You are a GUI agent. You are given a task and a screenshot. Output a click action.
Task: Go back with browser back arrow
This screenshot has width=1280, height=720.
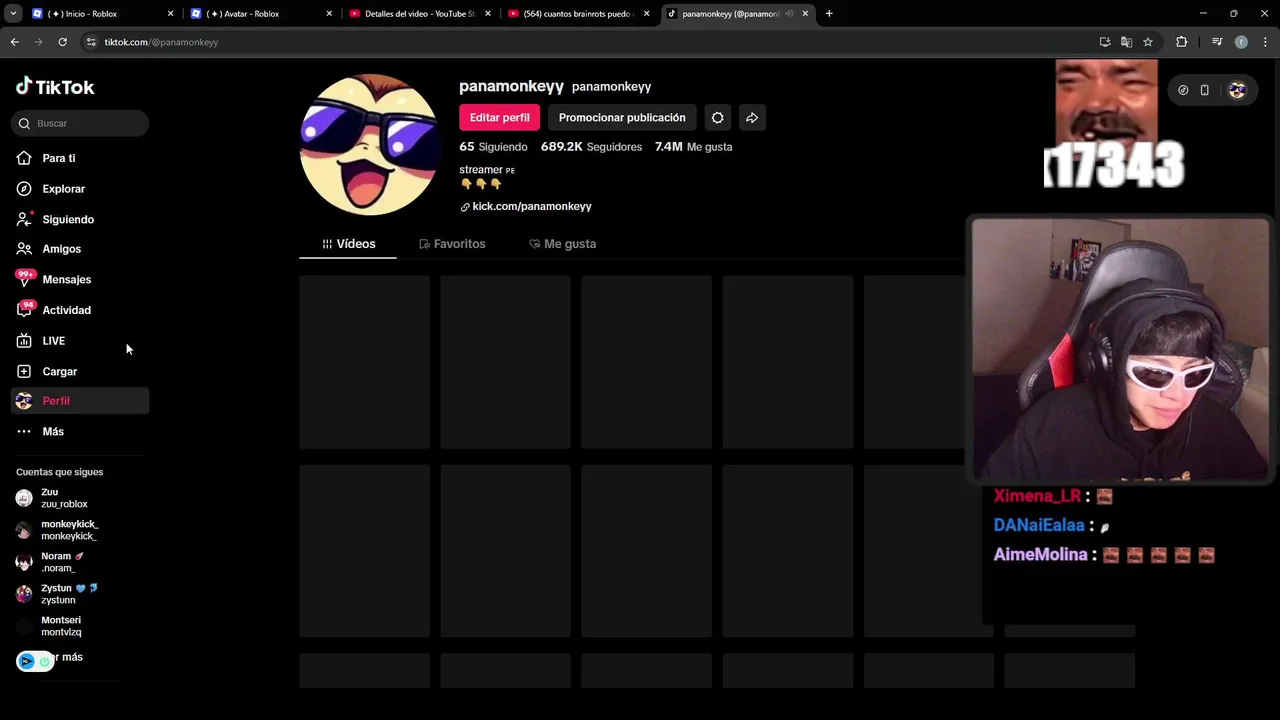(14, 42)
